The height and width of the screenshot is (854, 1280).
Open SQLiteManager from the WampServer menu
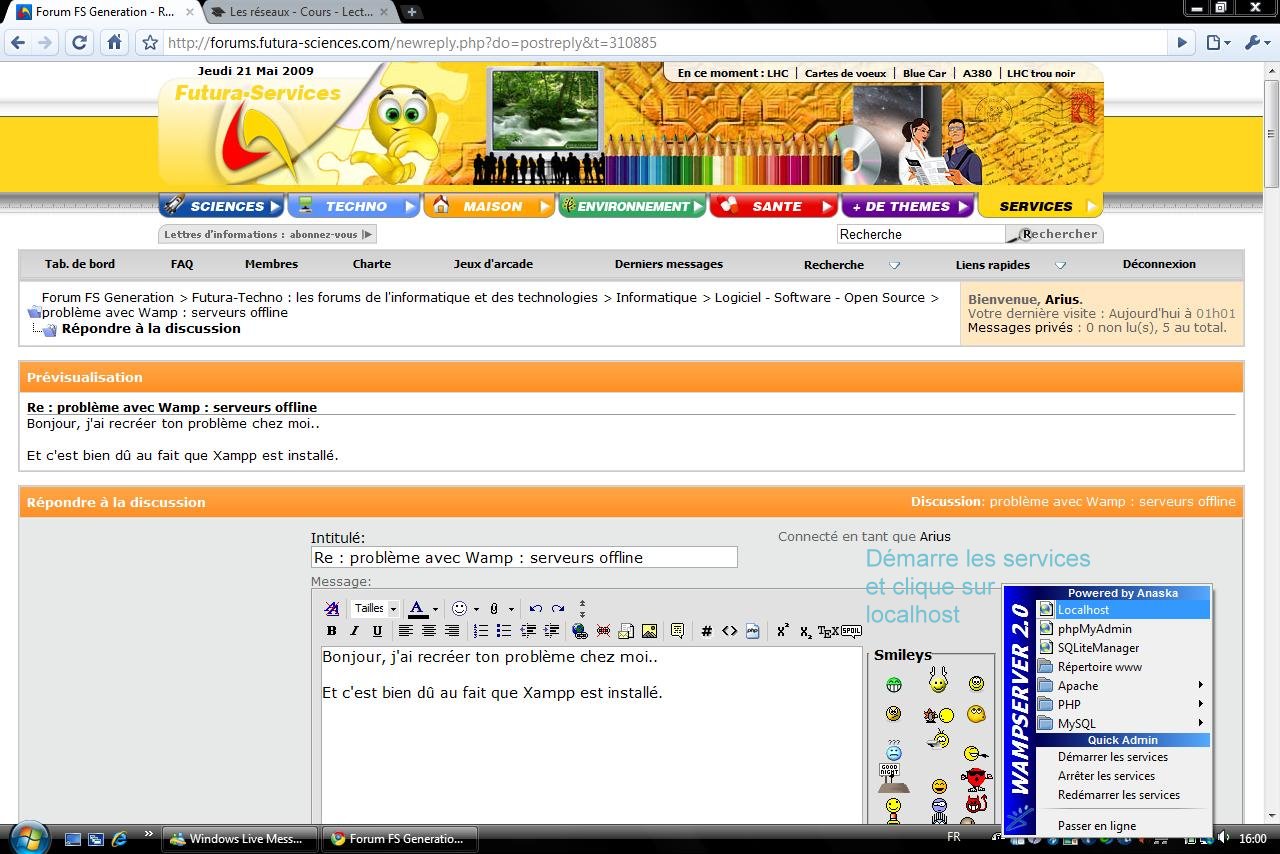pyautogui.click(x=1122, y=648)
